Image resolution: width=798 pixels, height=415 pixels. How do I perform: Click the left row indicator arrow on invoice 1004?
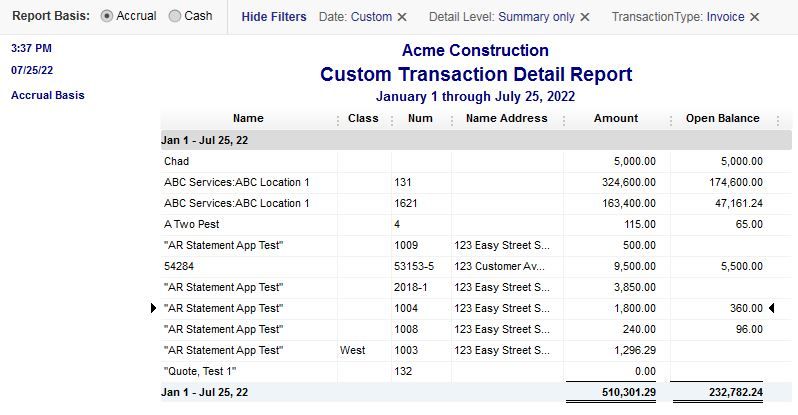click(153, 308)
